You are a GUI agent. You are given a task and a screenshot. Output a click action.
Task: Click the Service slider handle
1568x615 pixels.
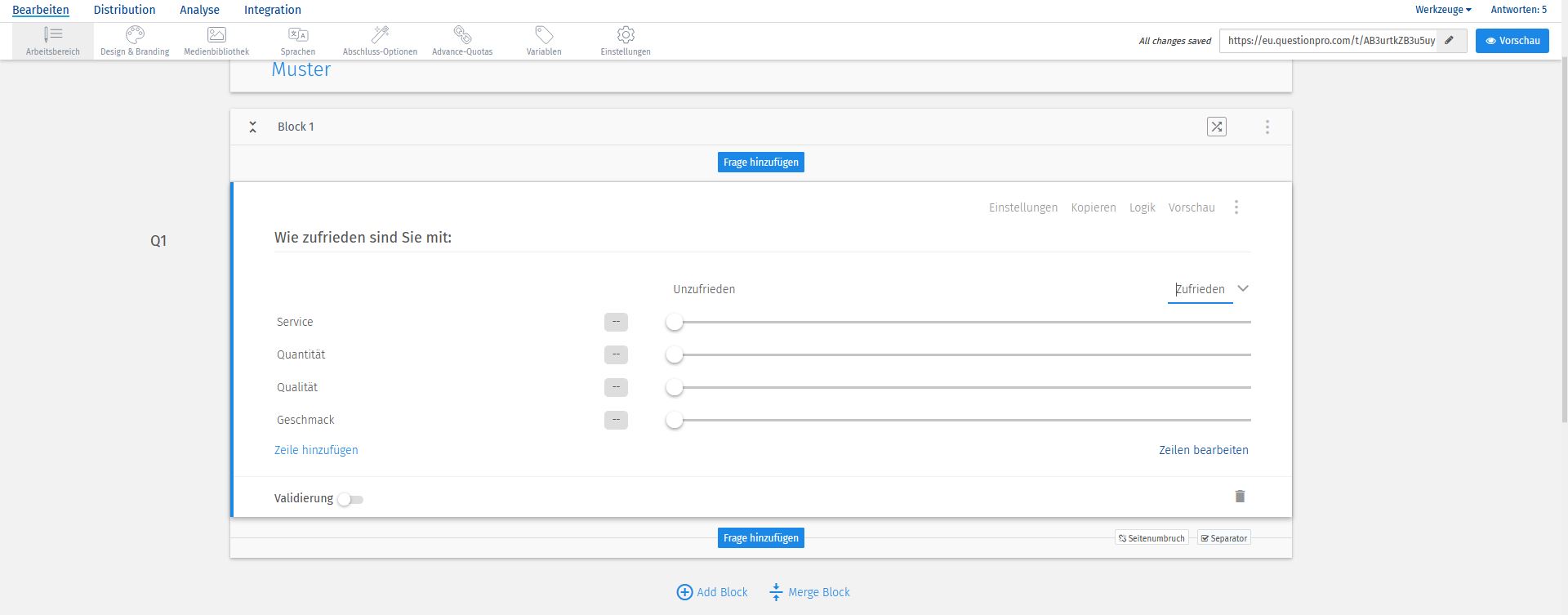coord(674,323)
